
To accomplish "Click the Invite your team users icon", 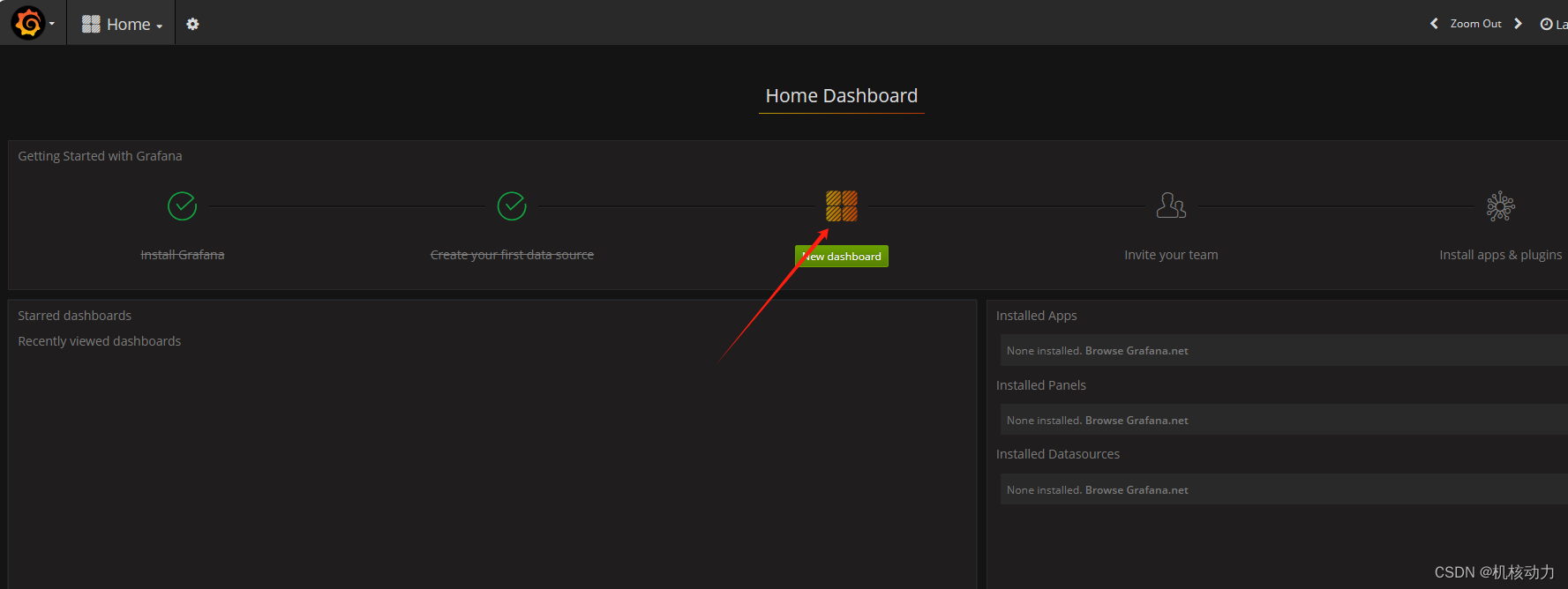I will (1171, 205).
